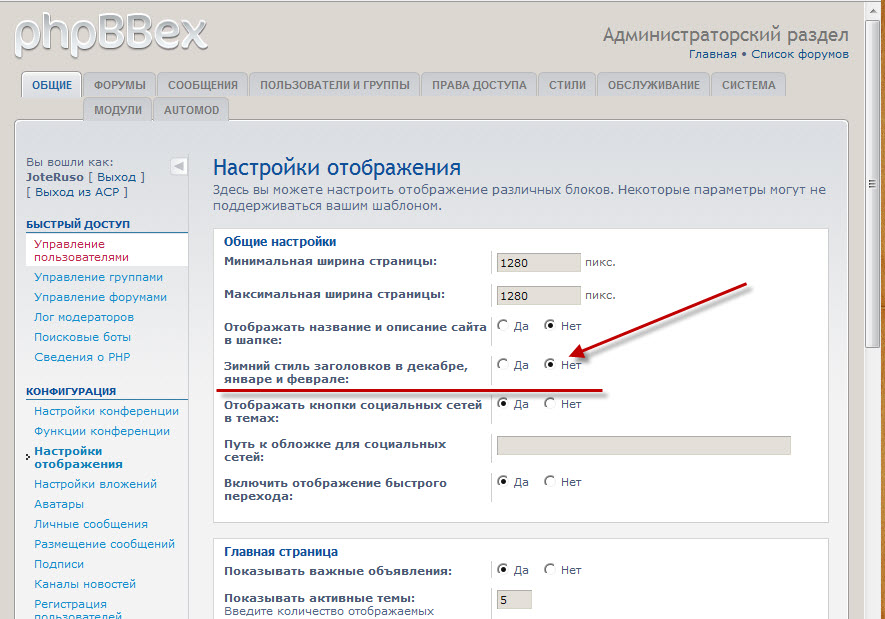Select 'Да' for important announcements

(503, 570)
